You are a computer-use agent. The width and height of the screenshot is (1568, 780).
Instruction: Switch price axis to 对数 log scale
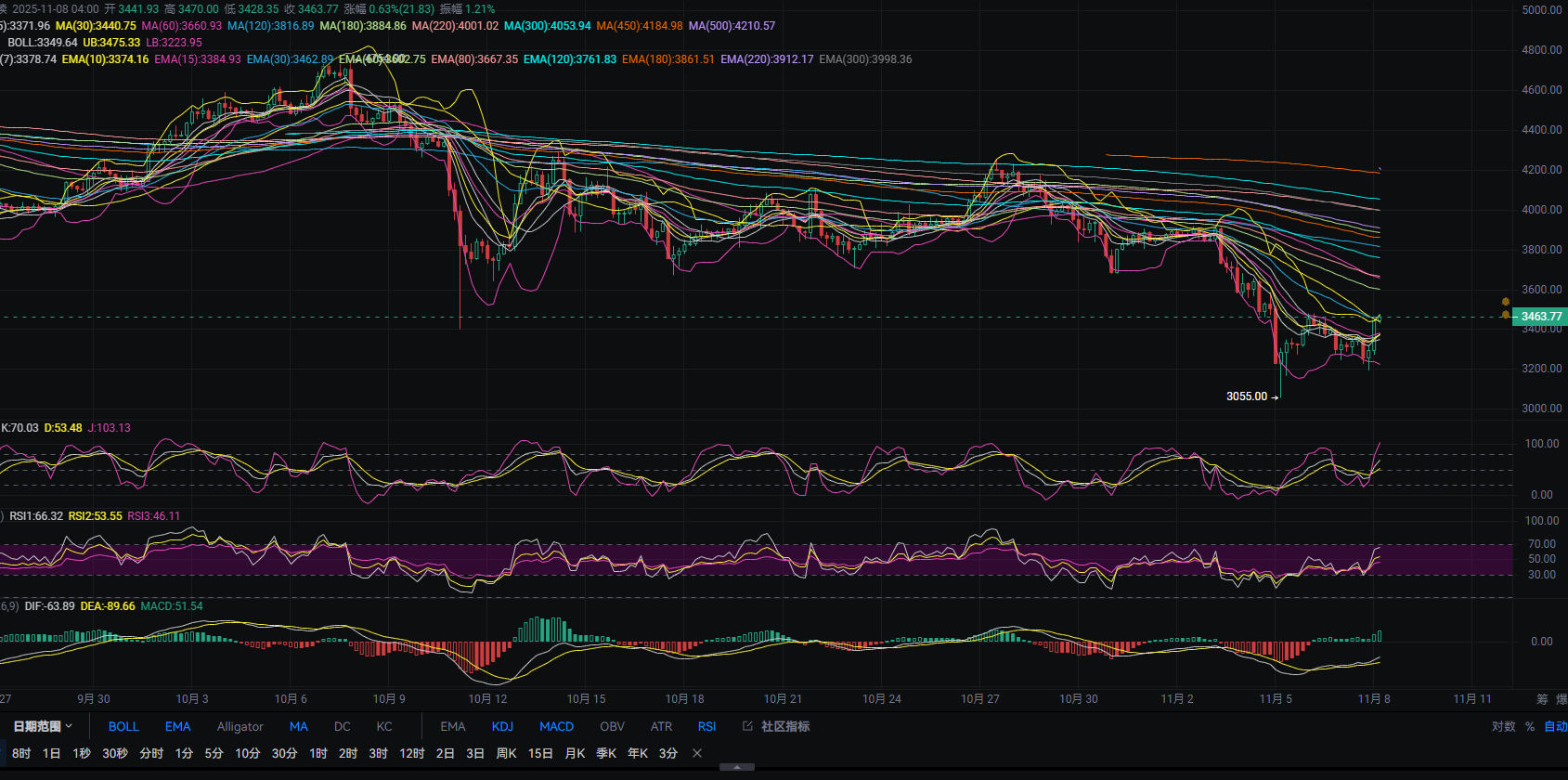1503,726
